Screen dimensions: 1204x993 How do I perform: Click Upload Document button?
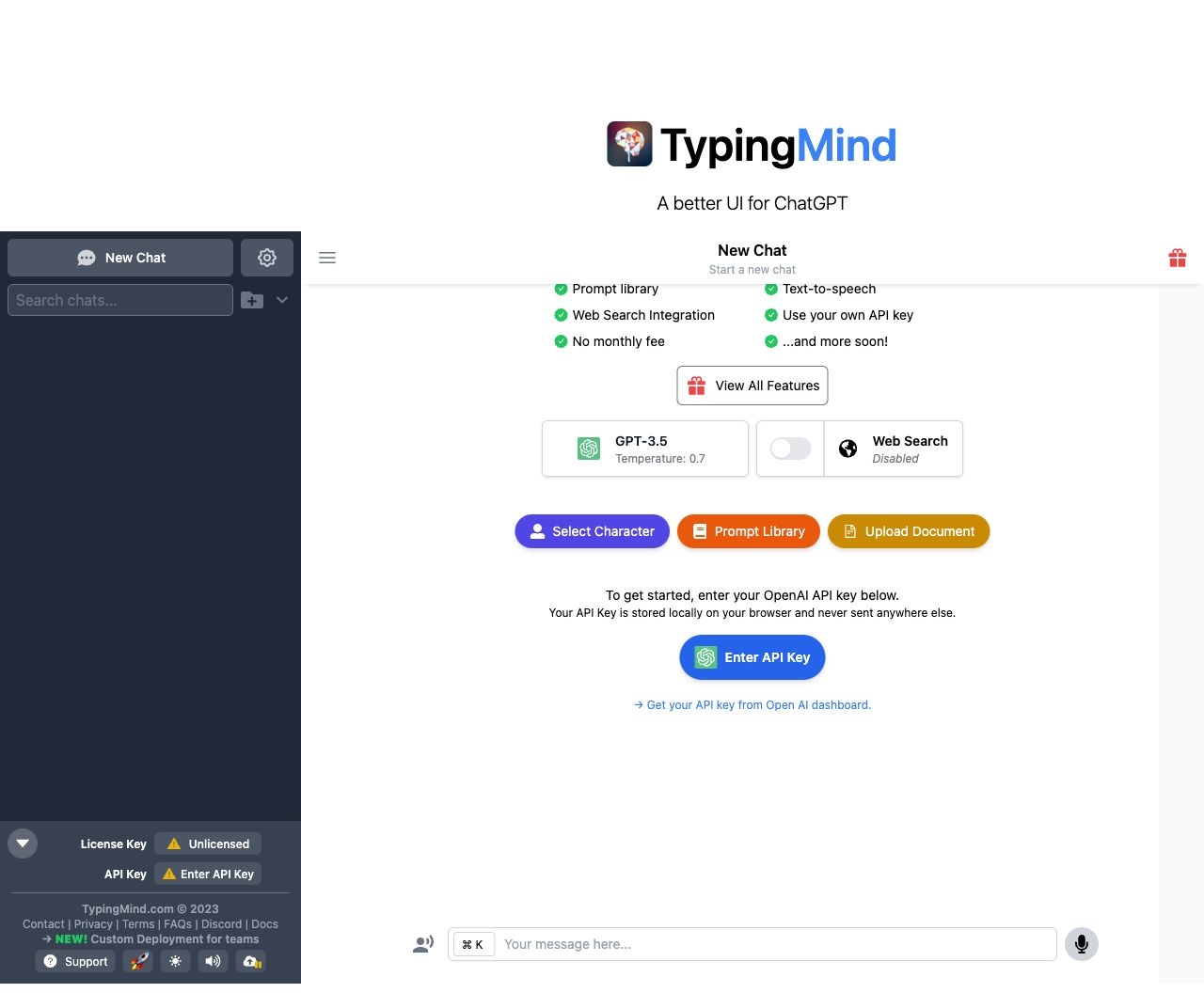(909, 531)
